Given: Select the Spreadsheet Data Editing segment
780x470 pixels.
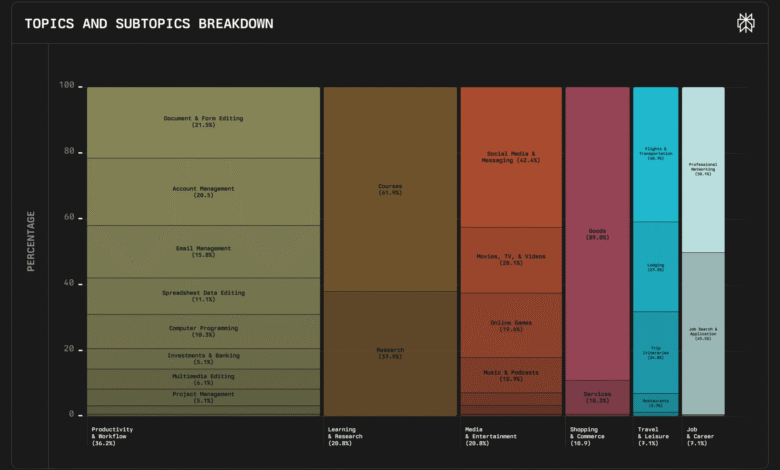Looking at the screenshot, I should click(203, 296).
